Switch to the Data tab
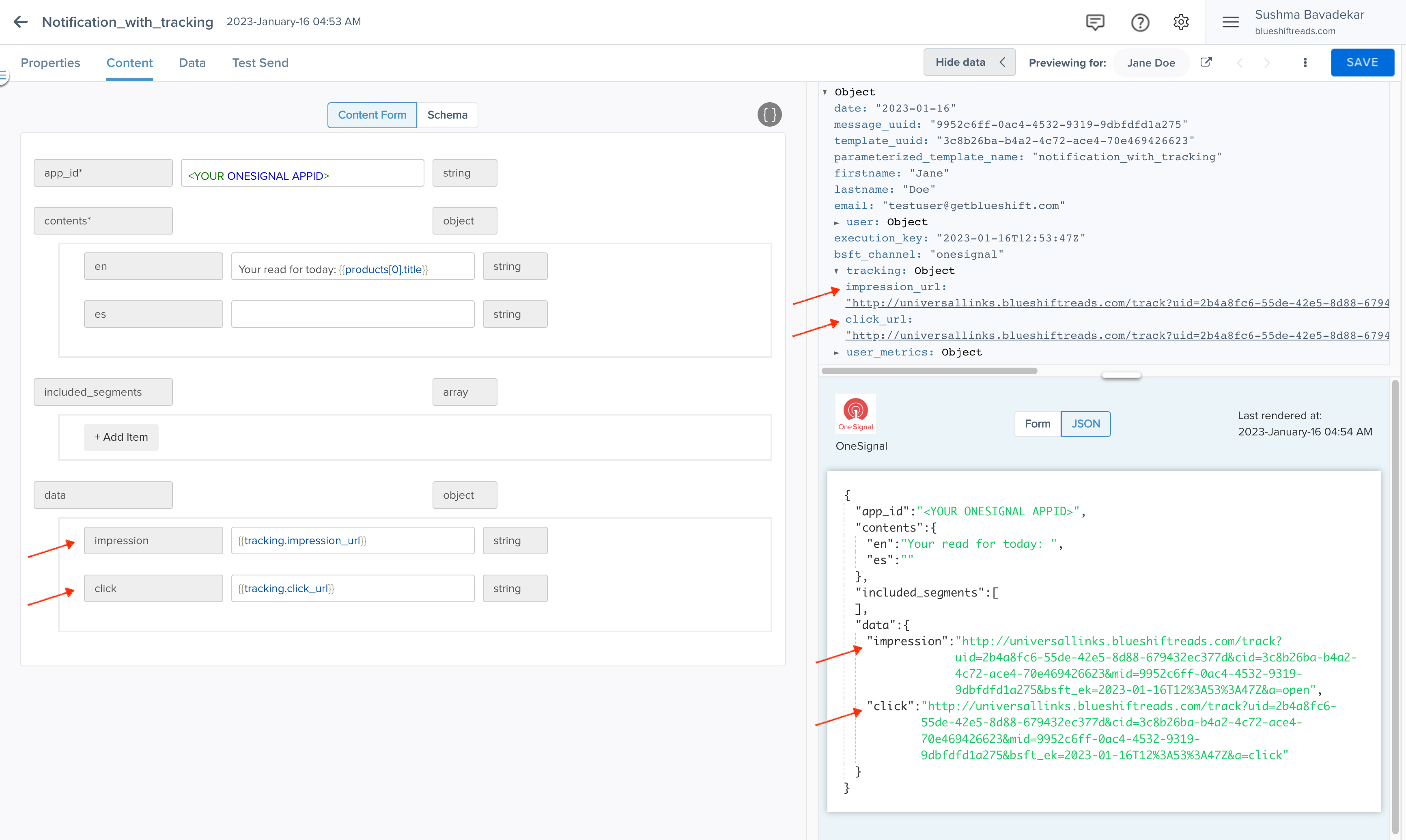This screenshot has height=840, width=1406. pos(192,63)
